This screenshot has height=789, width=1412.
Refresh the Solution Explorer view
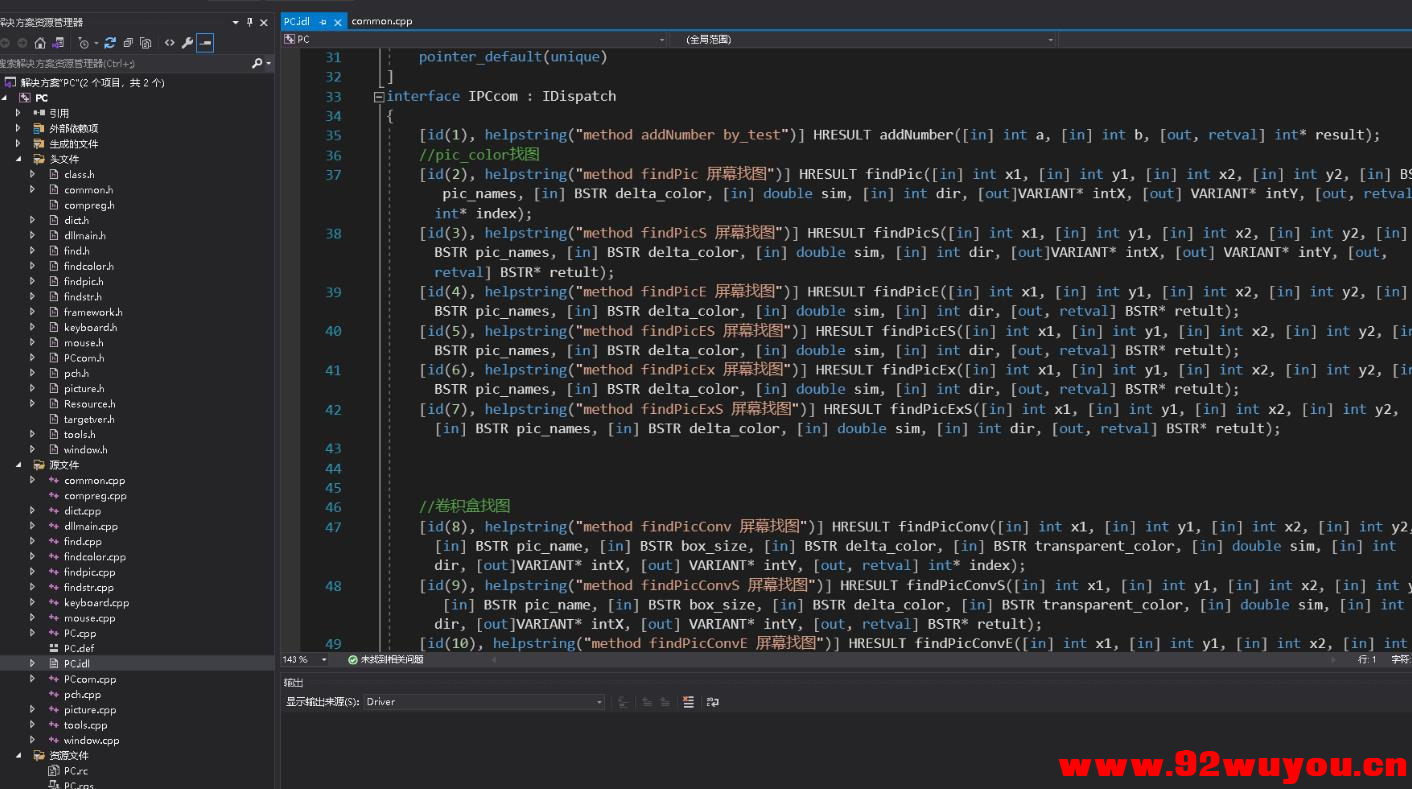click(x=110, y=42)
